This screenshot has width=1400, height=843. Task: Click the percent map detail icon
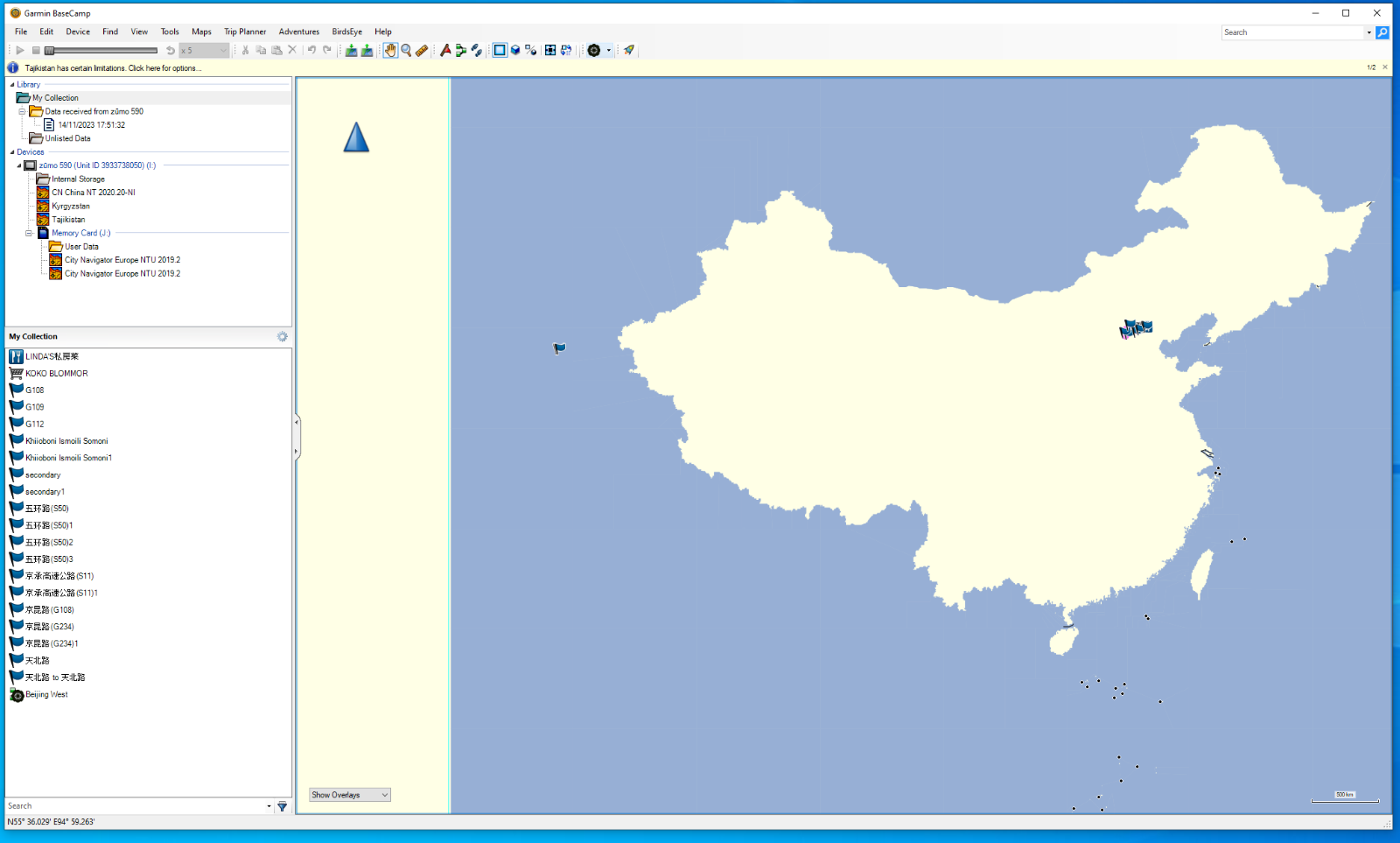531,50
